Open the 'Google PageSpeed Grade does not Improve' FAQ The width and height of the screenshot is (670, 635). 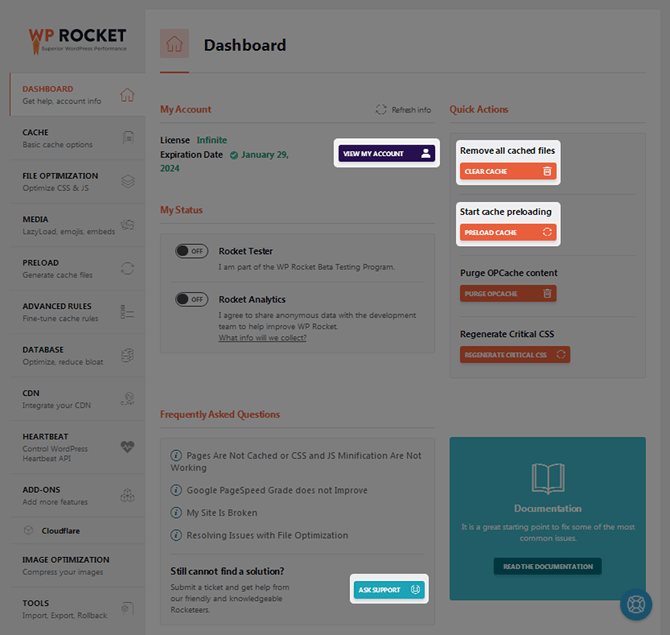(277, 490)
